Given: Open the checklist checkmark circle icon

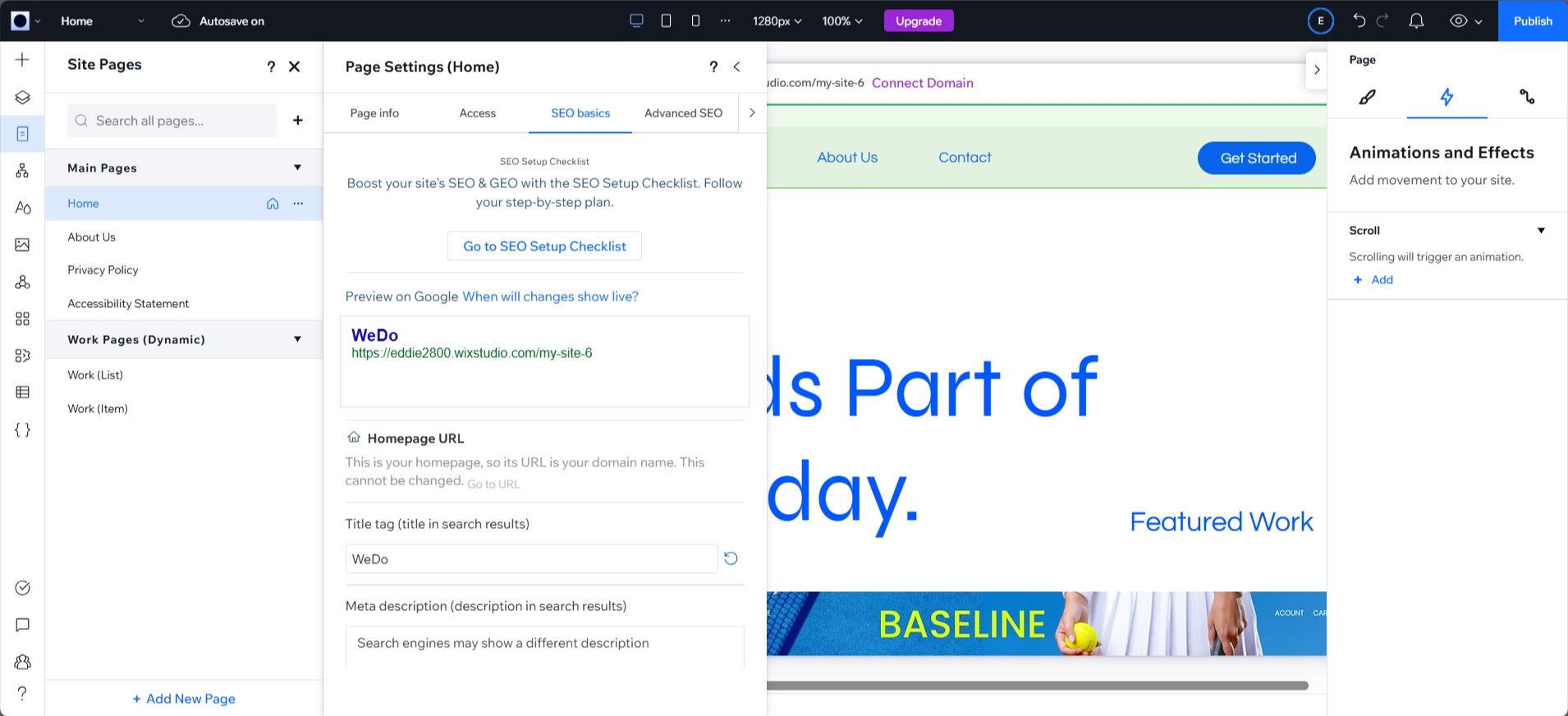Looking at the screenshot, I should [22, 588].
